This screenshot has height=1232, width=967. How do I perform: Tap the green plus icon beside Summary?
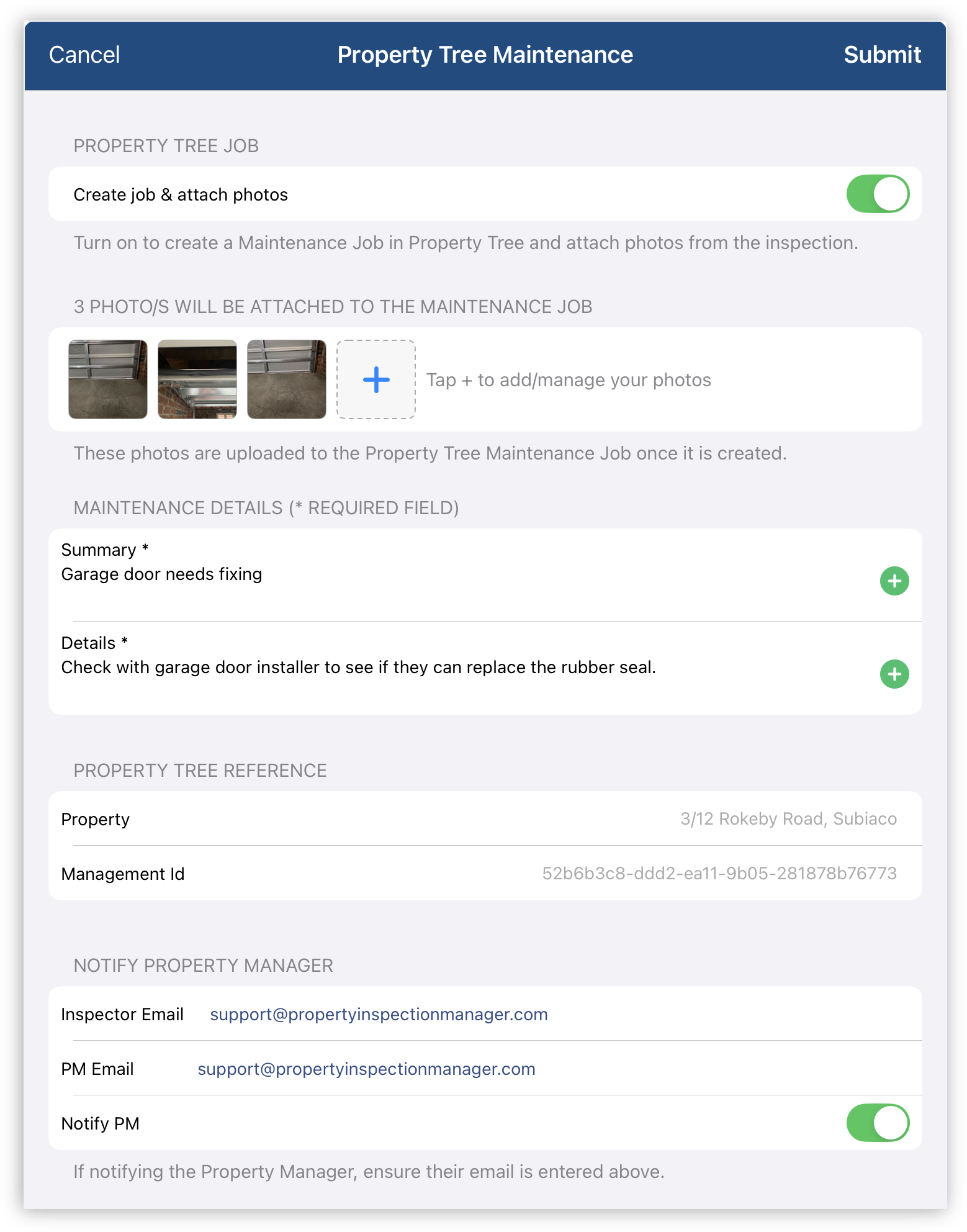click(x=894, y=581)
